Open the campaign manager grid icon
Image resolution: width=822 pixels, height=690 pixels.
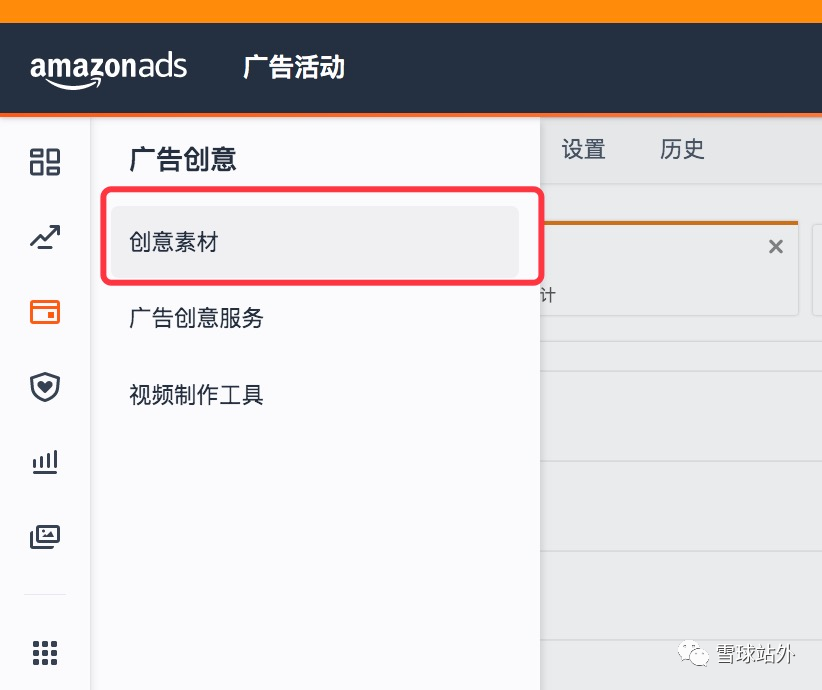pyautogui.click(x=45, y=162)
